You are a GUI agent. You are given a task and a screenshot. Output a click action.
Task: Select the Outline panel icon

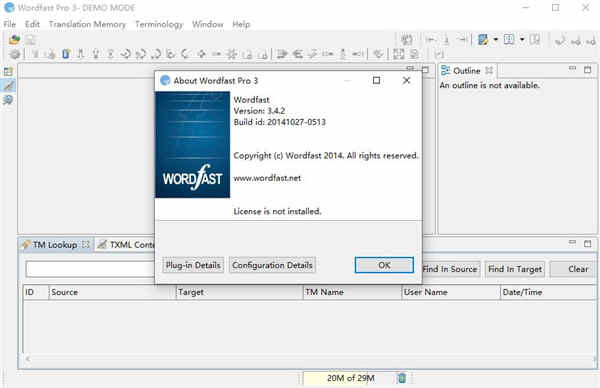click(x=445, y=71)
